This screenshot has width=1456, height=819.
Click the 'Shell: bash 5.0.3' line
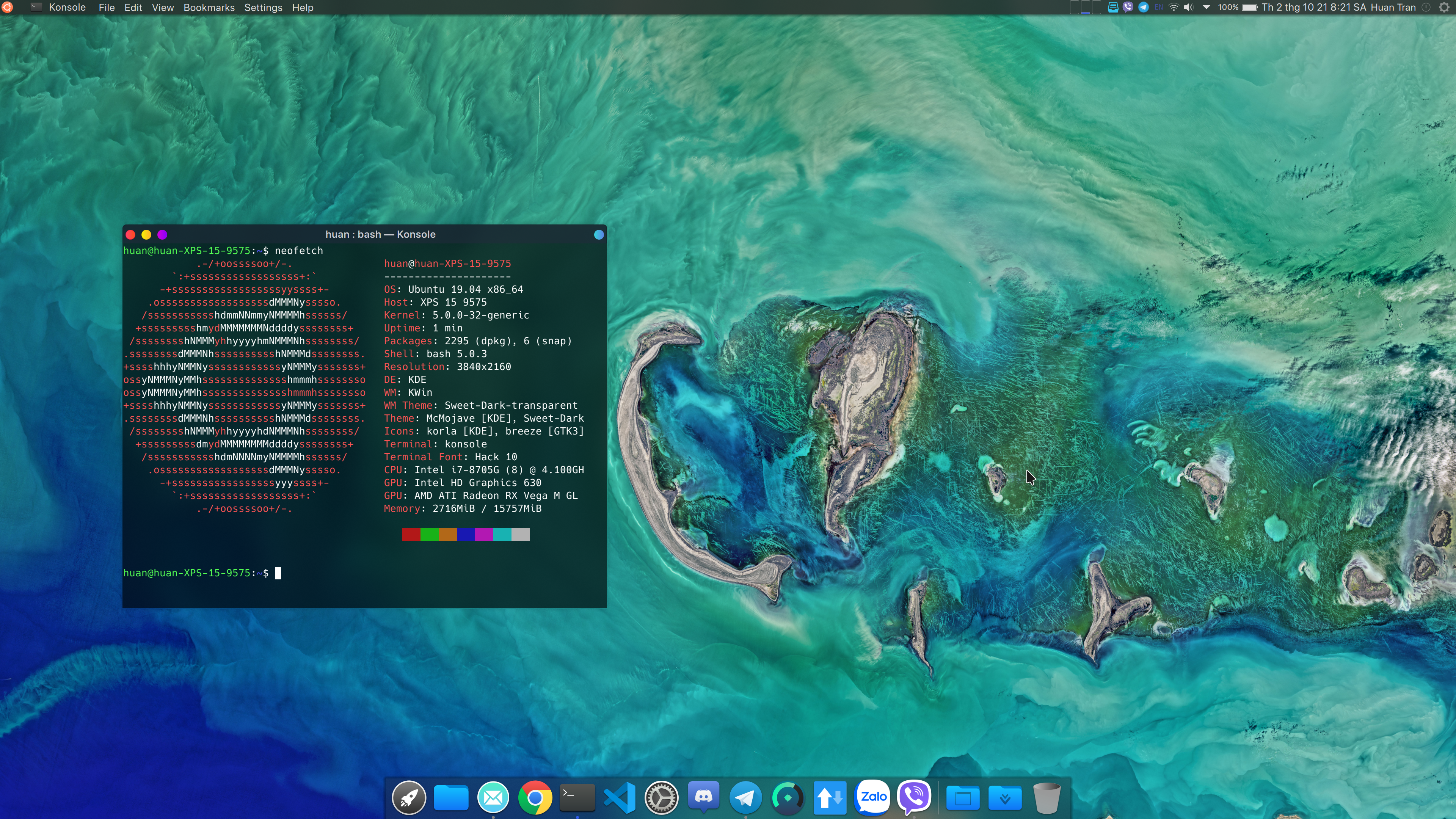click(435, 354)
